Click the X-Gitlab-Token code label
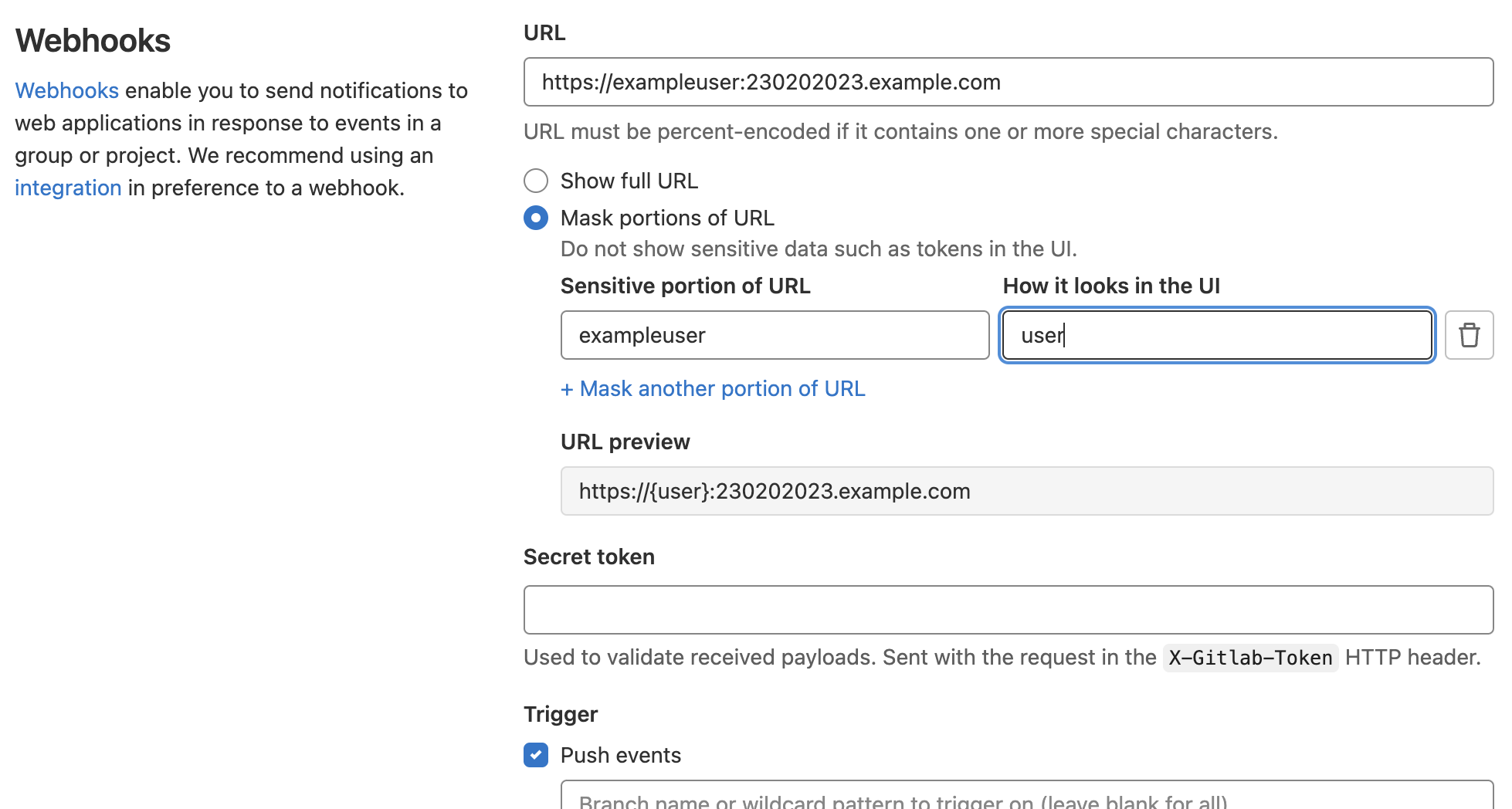This screenshot has height=809, width=1512. [x=1249, y=658]
